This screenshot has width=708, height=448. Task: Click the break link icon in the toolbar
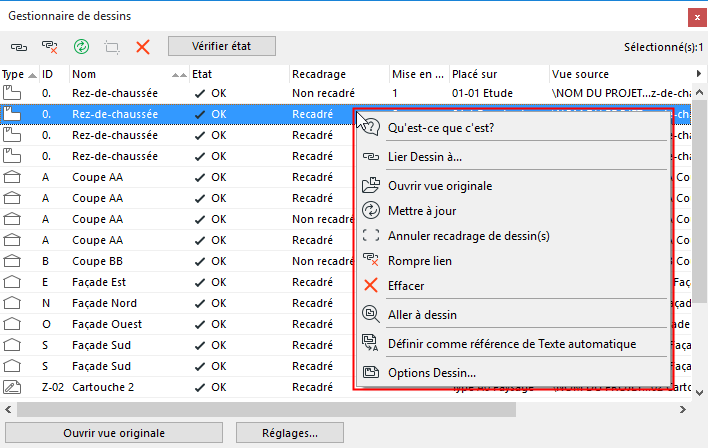49,46
